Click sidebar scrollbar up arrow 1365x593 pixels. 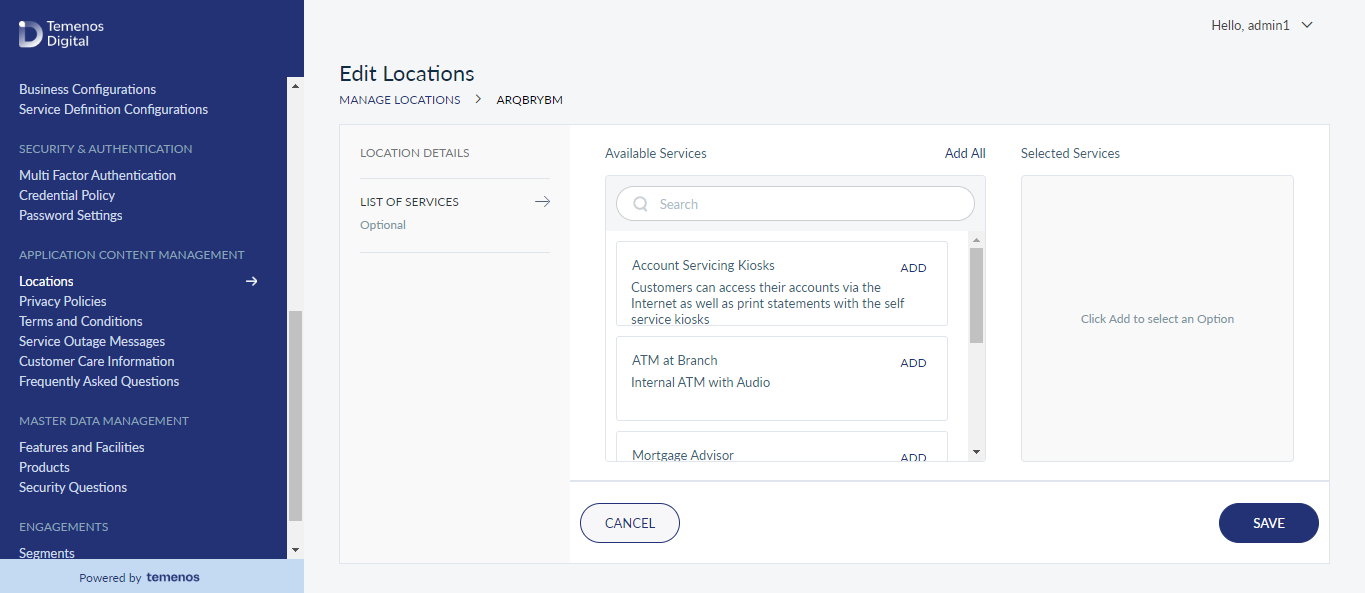click(x=295, y=86)
